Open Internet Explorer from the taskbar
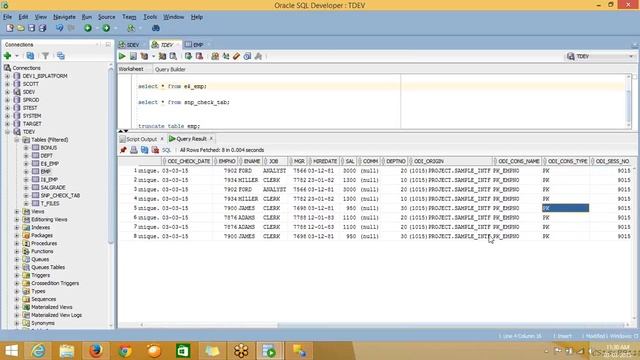Screen dimensions: 640x360 (38, 351)
